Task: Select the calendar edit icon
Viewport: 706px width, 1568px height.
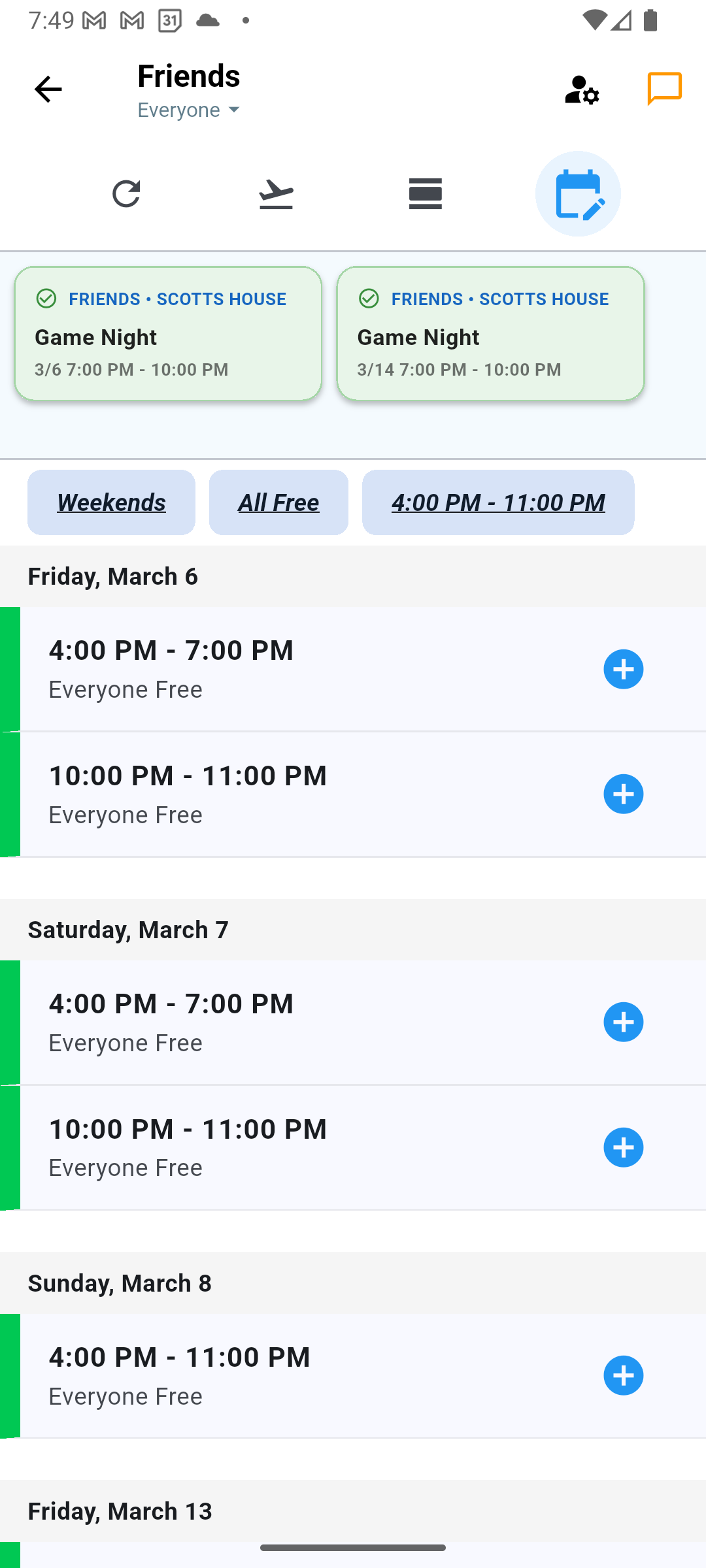Action: 578,194
